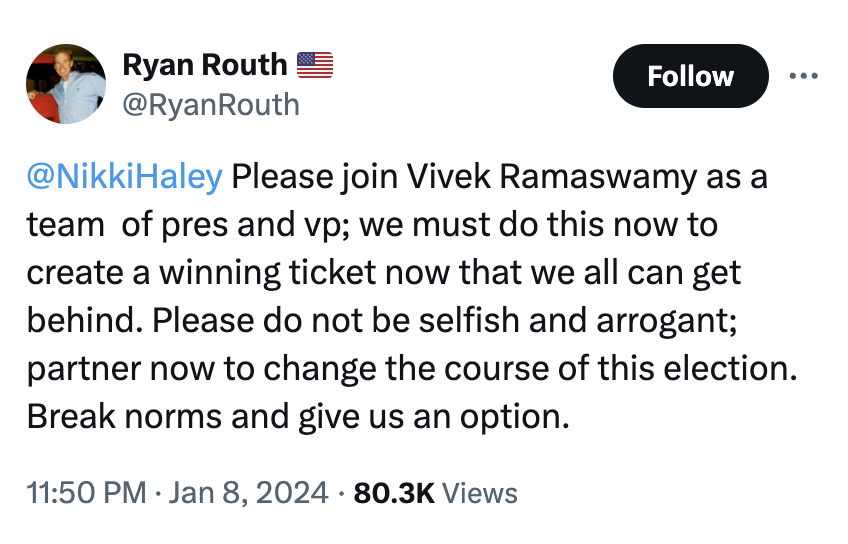848x544 pixels.
Task: Open the @NikkiHaley mention link
Action: pyautogui.click(x=124, y=178)
